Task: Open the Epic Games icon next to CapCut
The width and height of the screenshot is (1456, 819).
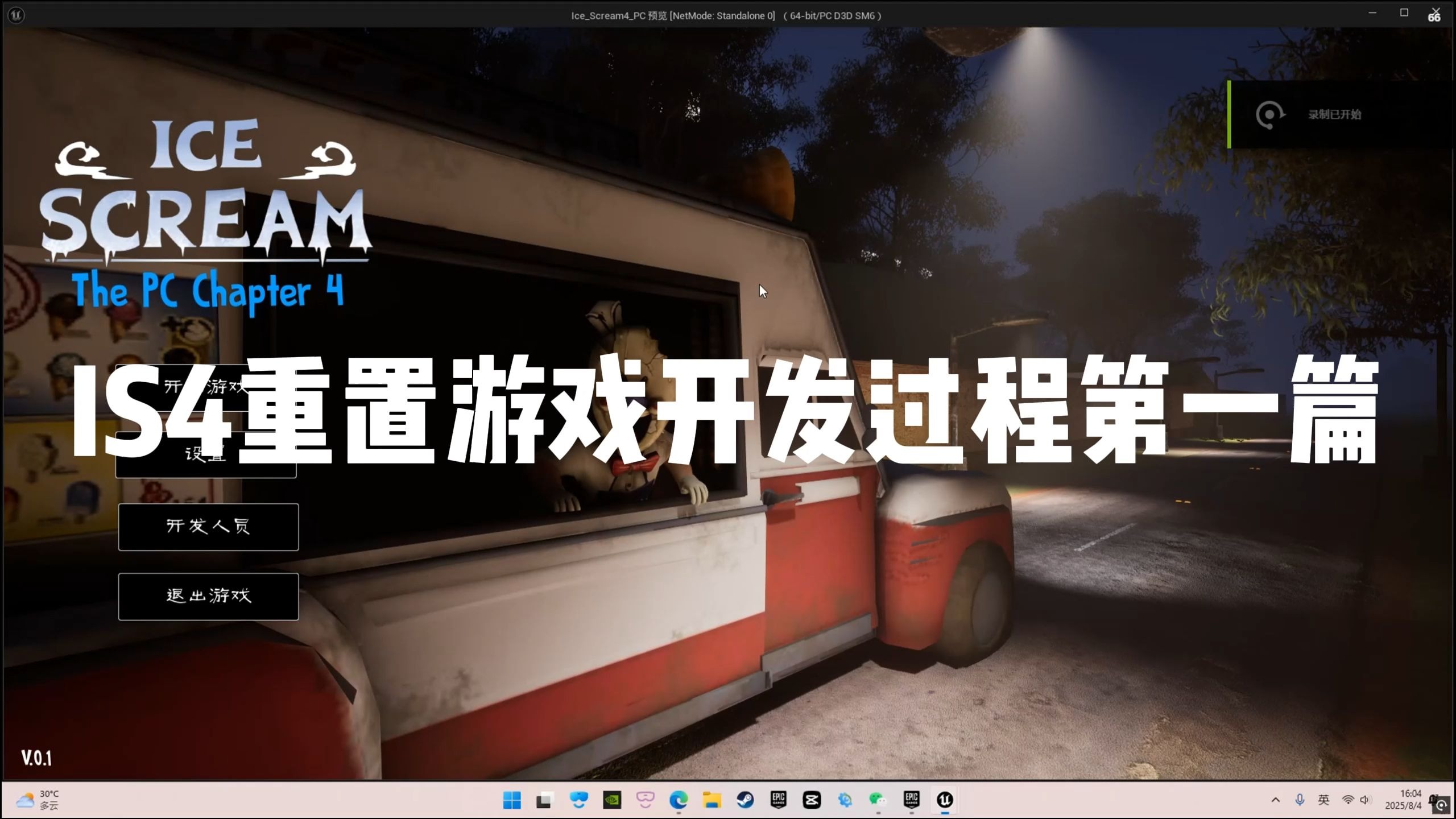Action: (778, 800)
